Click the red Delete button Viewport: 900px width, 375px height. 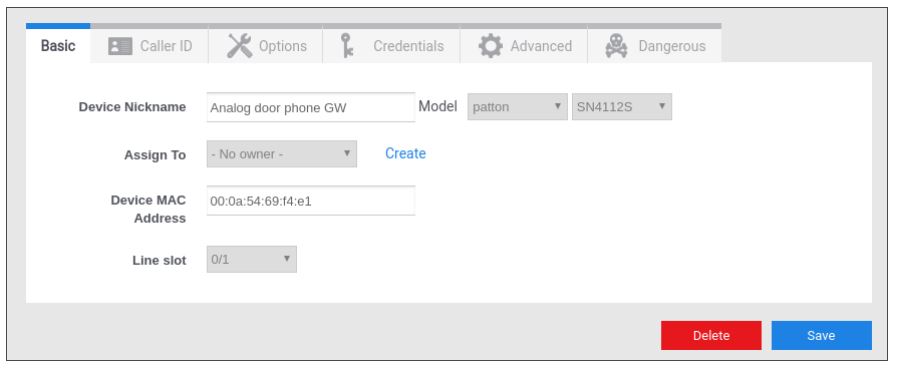click(x=711, y=335)
